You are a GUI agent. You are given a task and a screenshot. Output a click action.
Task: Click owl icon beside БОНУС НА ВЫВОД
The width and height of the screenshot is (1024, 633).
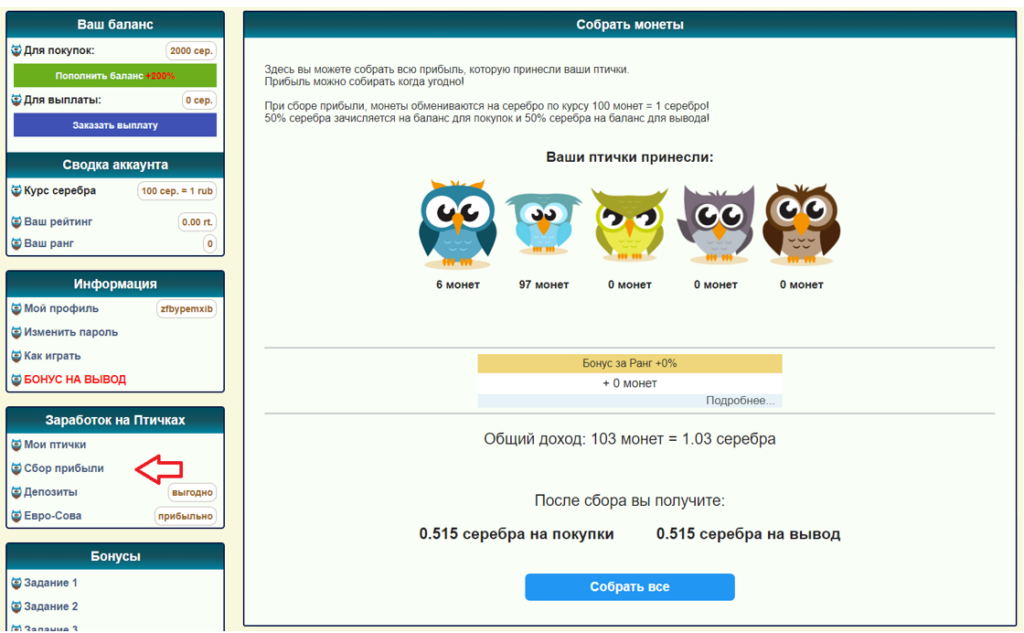click(16, 380)
